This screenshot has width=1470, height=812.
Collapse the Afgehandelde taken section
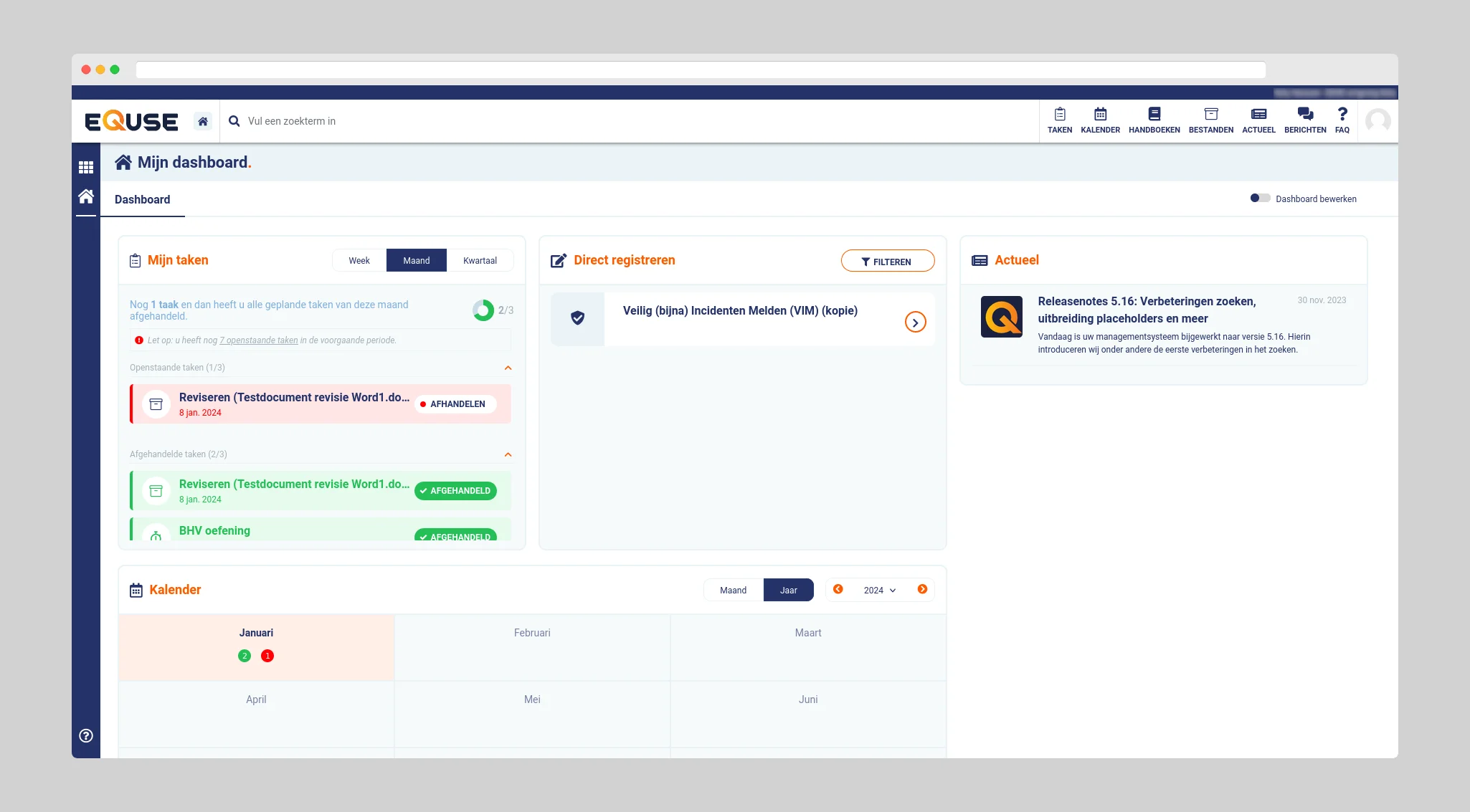[508, 454]
